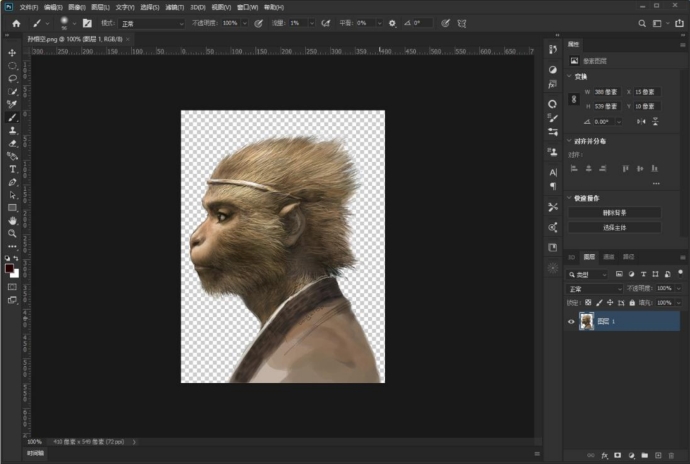Open the File (F) menu
This screenshot has width=690, height=464.
[x=29, y=7]
